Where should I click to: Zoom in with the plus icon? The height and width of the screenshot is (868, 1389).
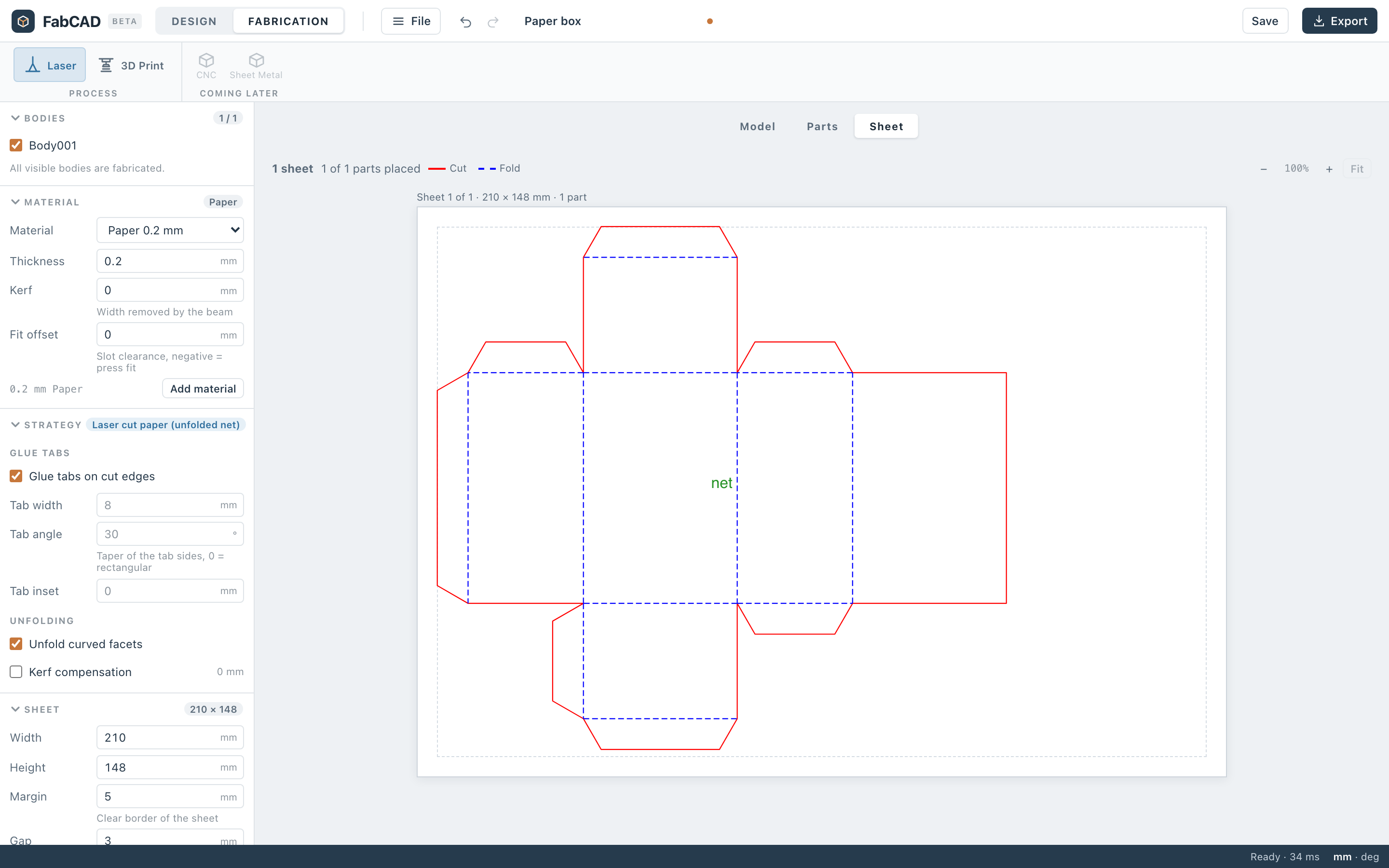1329,169
